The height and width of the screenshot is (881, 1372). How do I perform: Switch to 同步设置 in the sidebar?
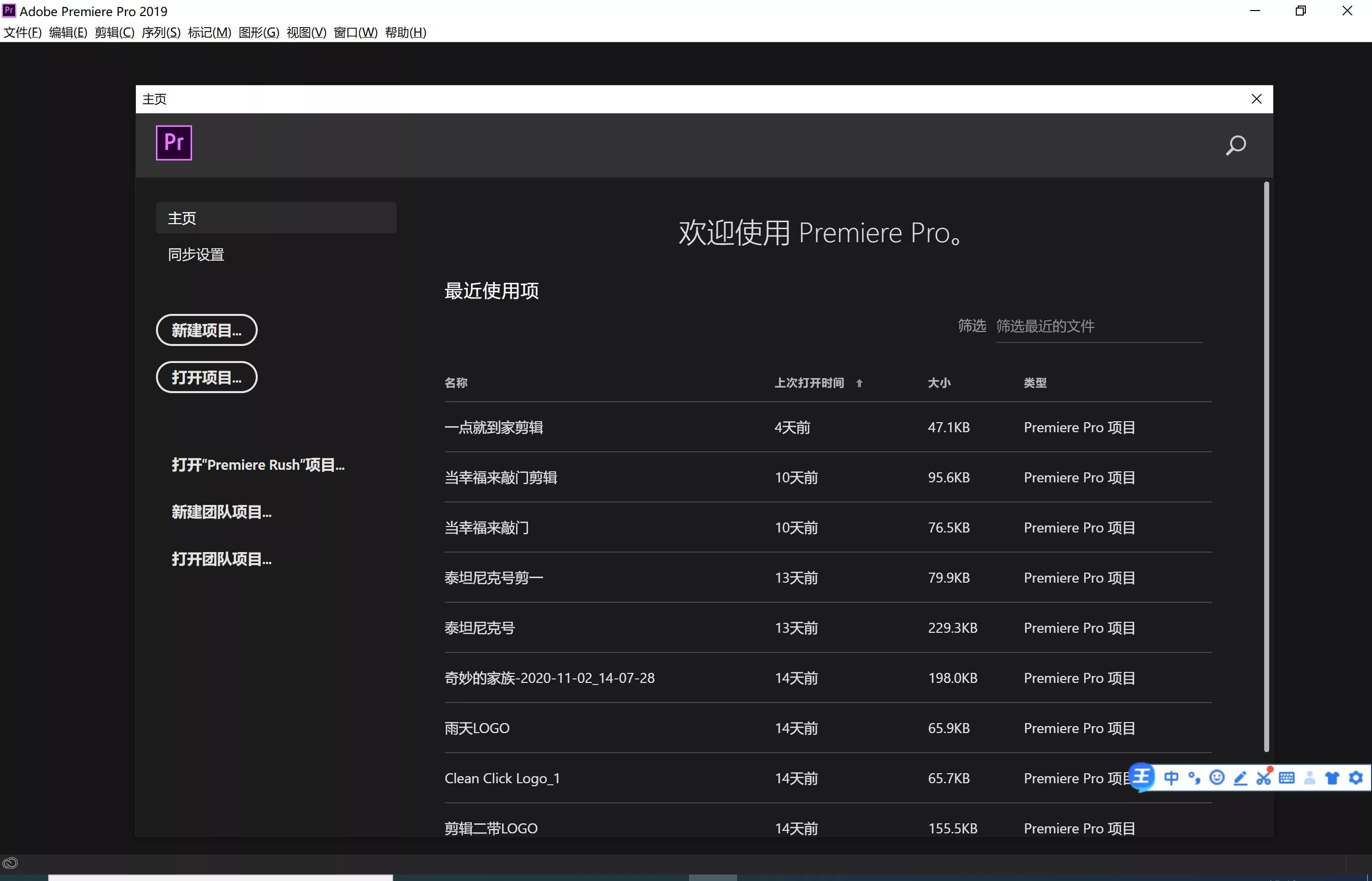(195, 254)
